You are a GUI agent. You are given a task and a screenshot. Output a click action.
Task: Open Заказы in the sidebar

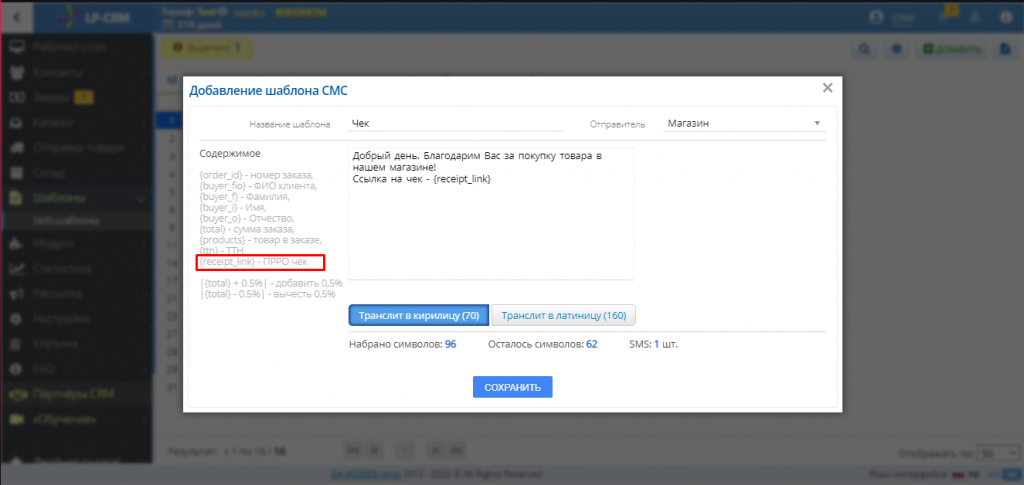49,97
